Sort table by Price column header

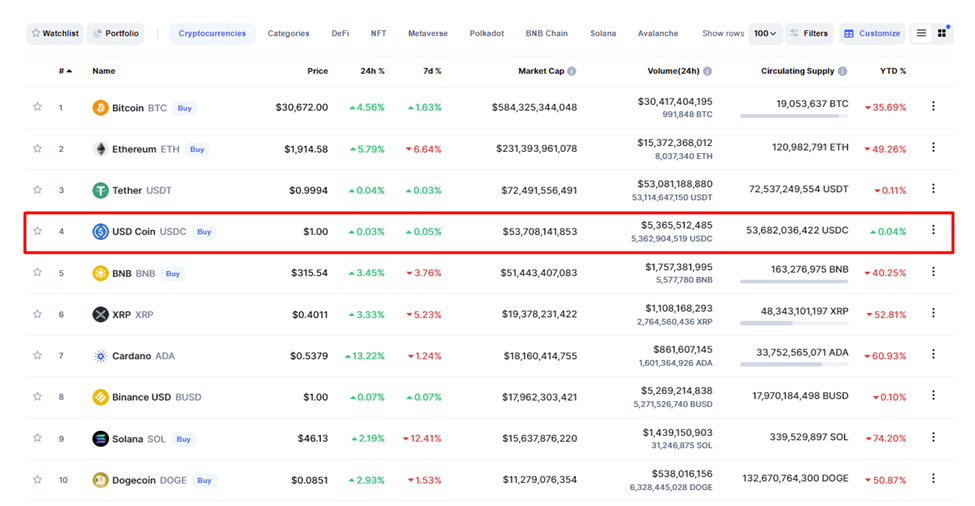pos(317,71)
